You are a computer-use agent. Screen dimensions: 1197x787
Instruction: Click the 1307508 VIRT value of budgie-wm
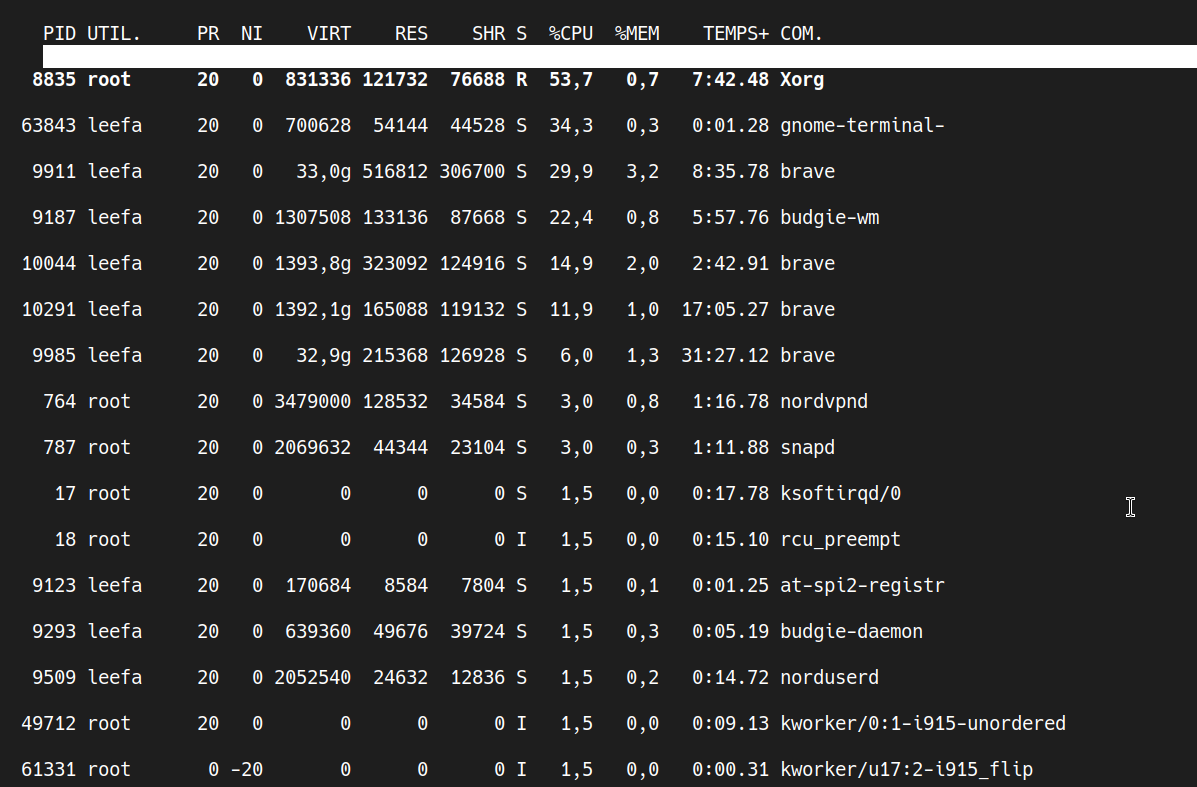tap(313, 218)
